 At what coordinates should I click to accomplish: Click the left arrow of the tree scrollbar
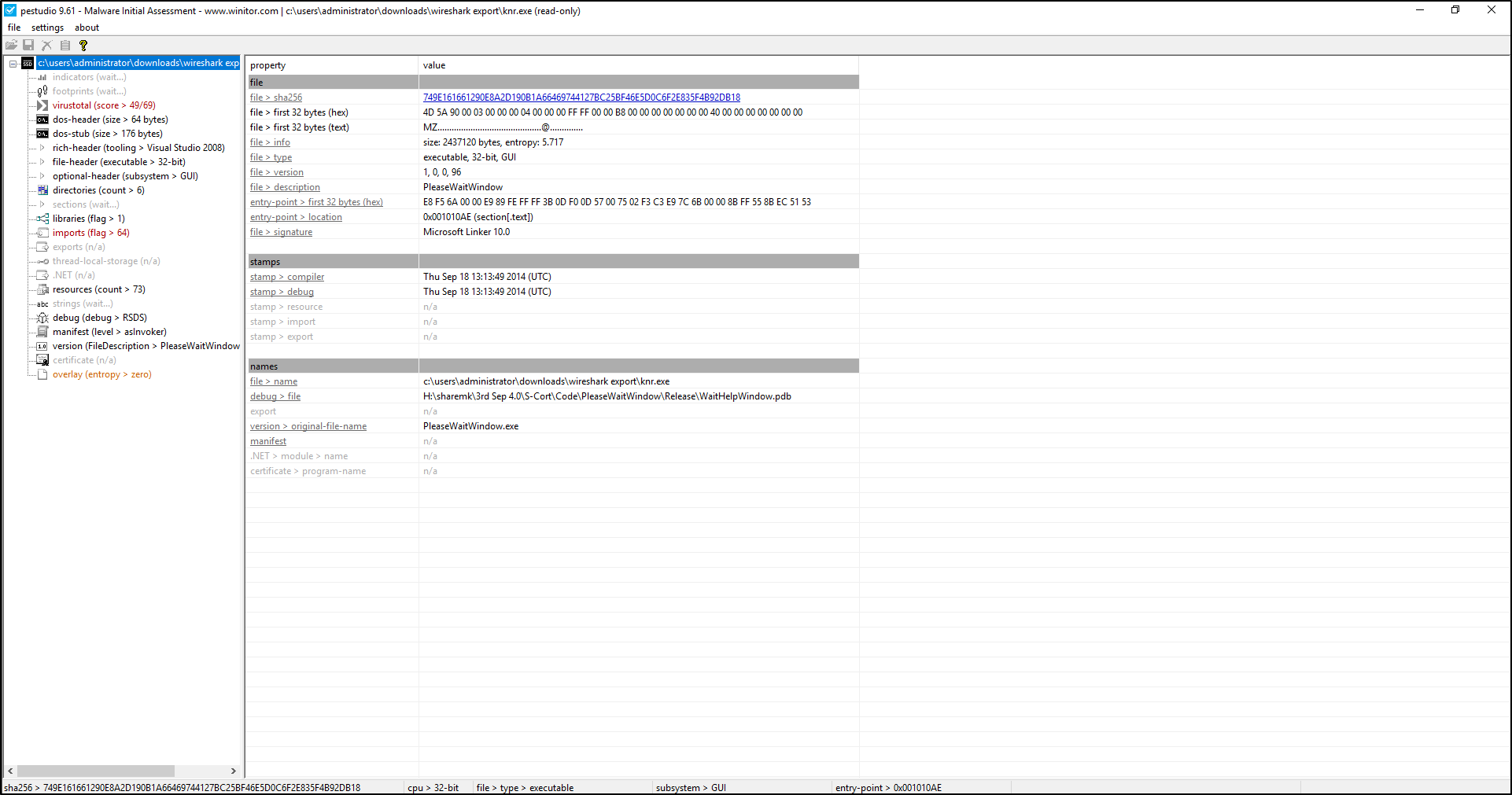10,771
